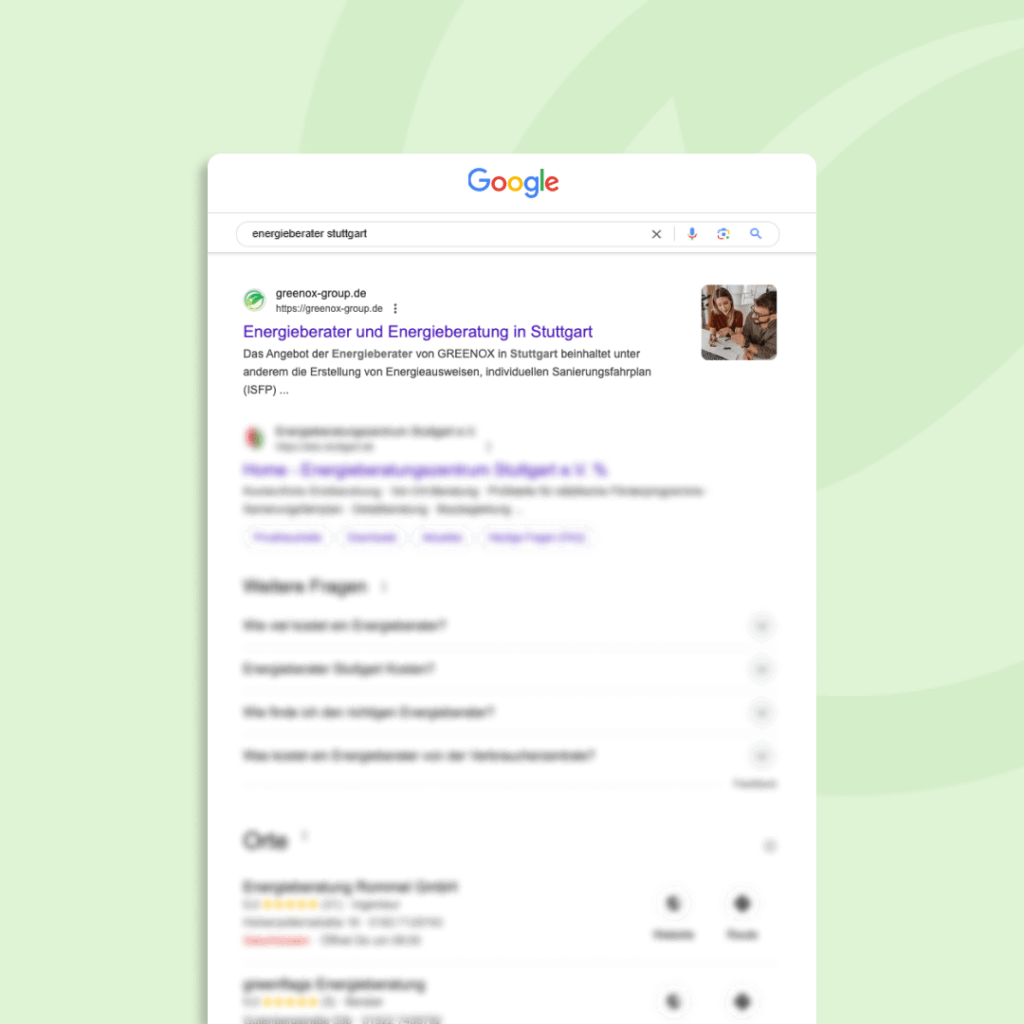Expand "Wie viel kostet ein Energieberater?" question
The width and height of the screenshot is (1024, 1024).
[761, 626]
